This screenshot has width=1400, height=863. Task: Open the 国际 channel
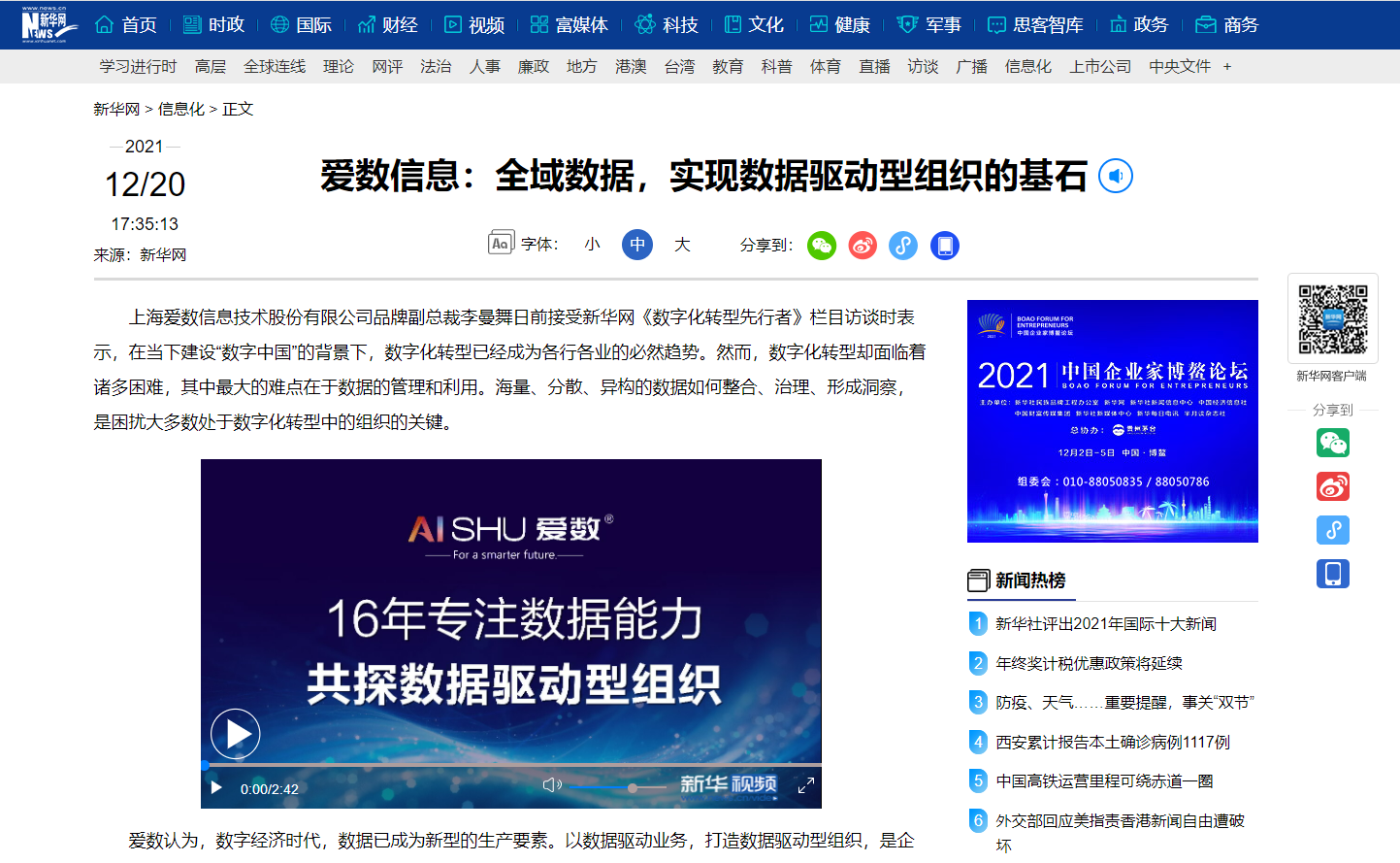(x=301, y=24)
